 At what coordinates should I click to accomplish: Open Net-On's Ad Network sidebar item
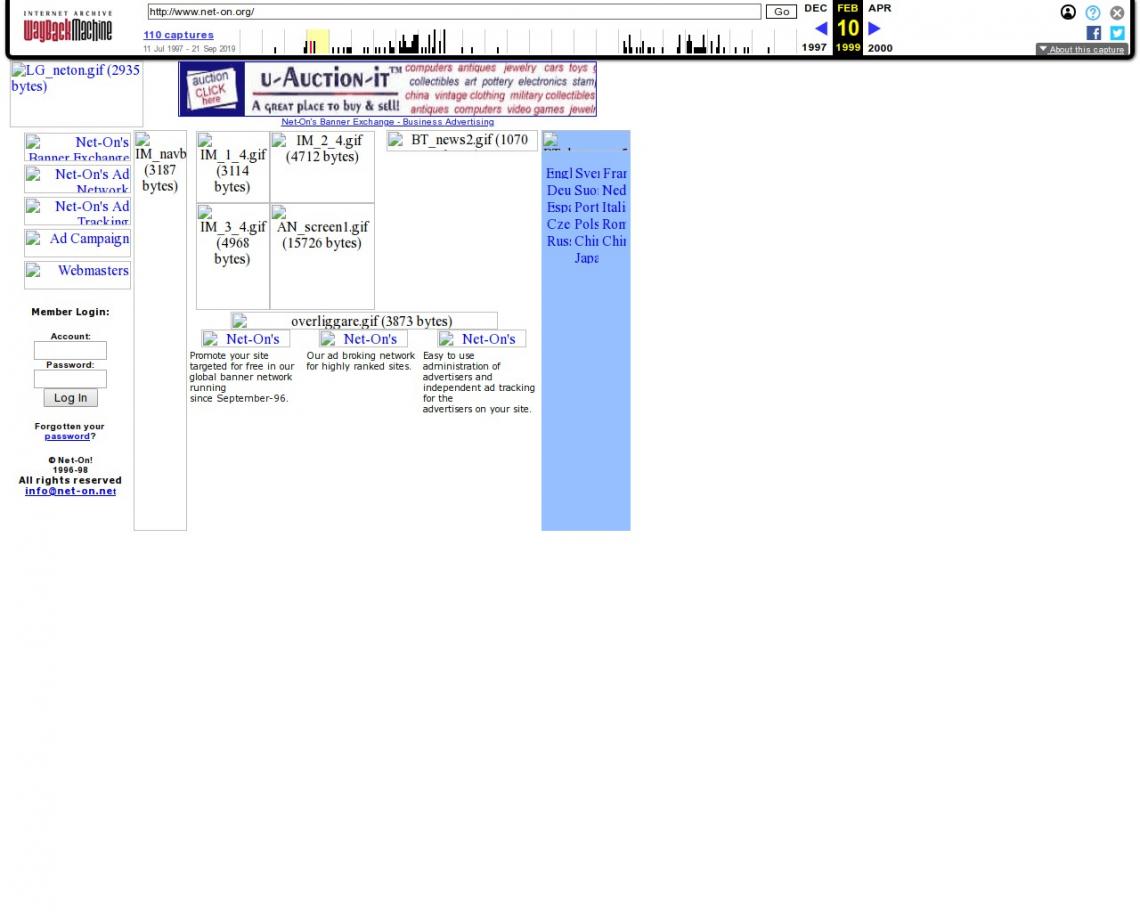77,180
